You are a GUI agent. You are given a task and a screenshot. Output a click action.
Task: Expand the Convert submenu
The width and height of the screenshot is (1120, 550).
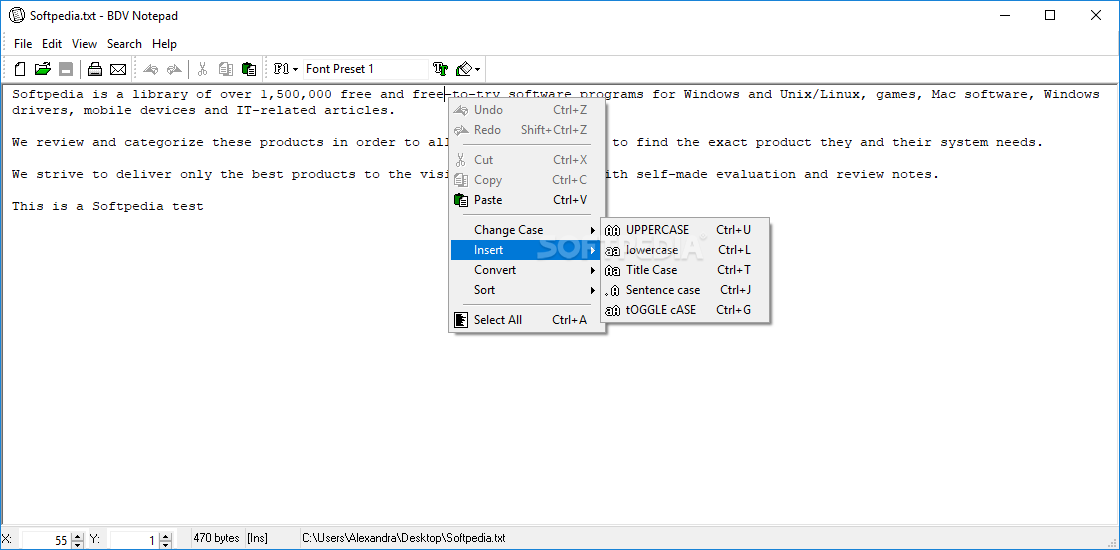tap(527, 270)
